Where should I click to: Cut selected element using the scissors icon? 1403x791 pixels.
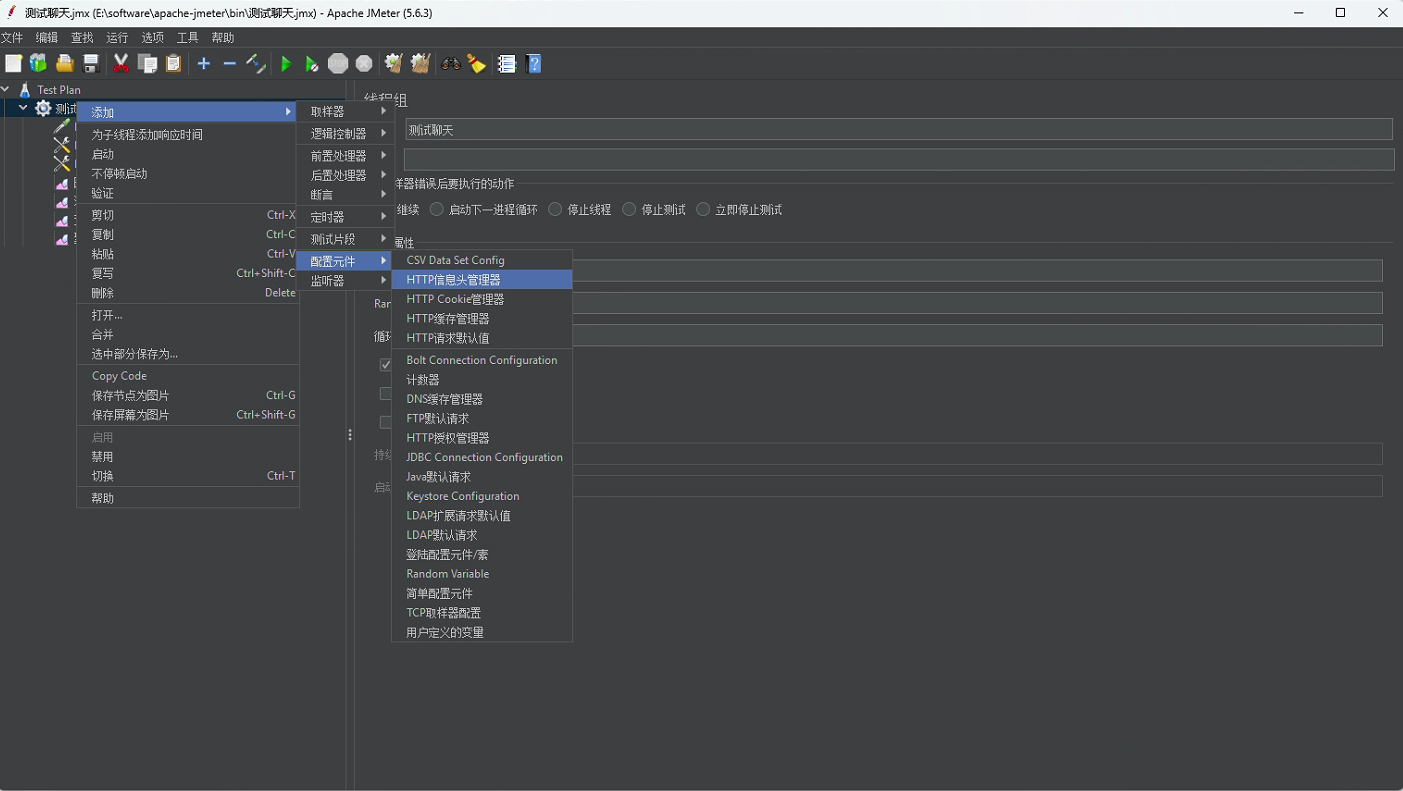[120, 63]
